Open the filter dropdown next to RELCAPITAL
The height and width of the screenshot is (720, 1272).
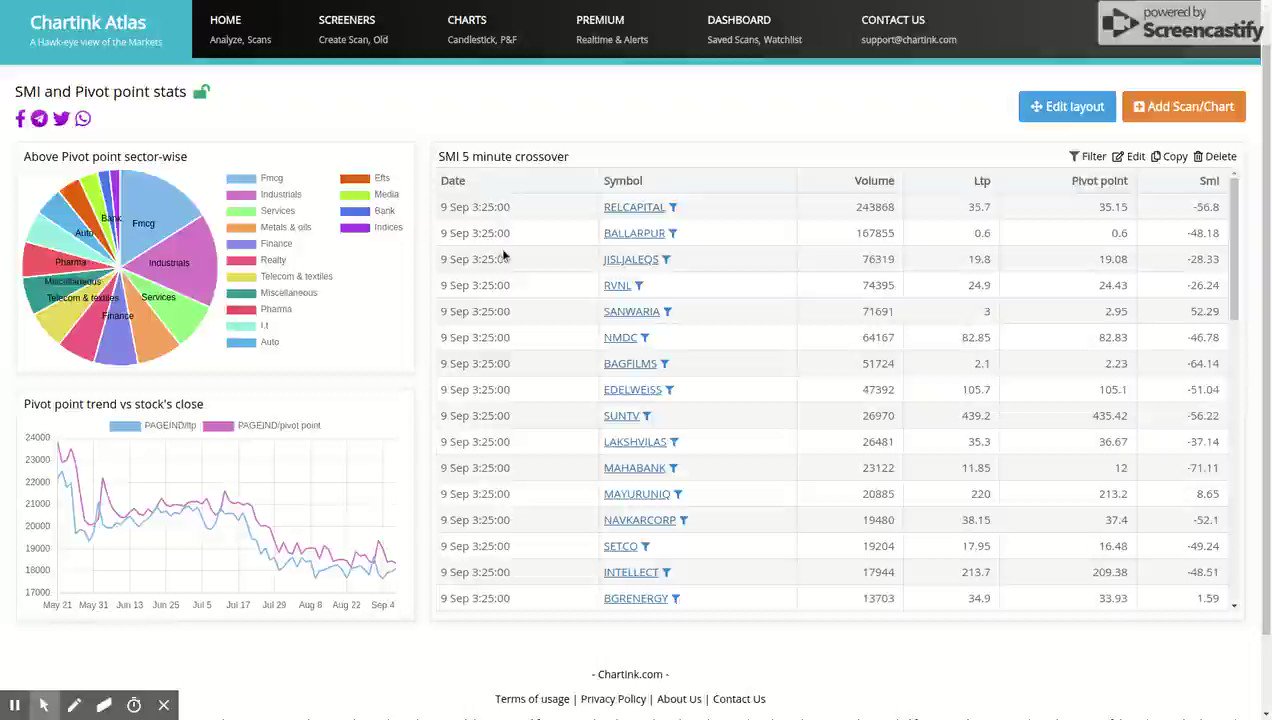coord(672,207)
